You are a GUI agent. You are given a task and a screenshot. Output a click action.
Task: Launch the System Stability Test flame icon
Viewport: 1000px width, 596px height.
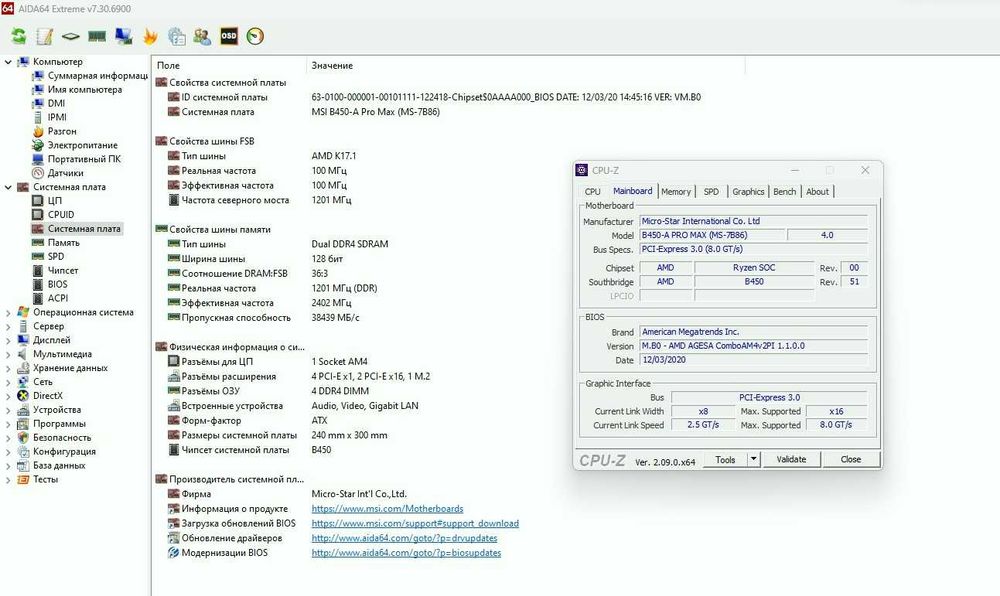coord(150,36)
